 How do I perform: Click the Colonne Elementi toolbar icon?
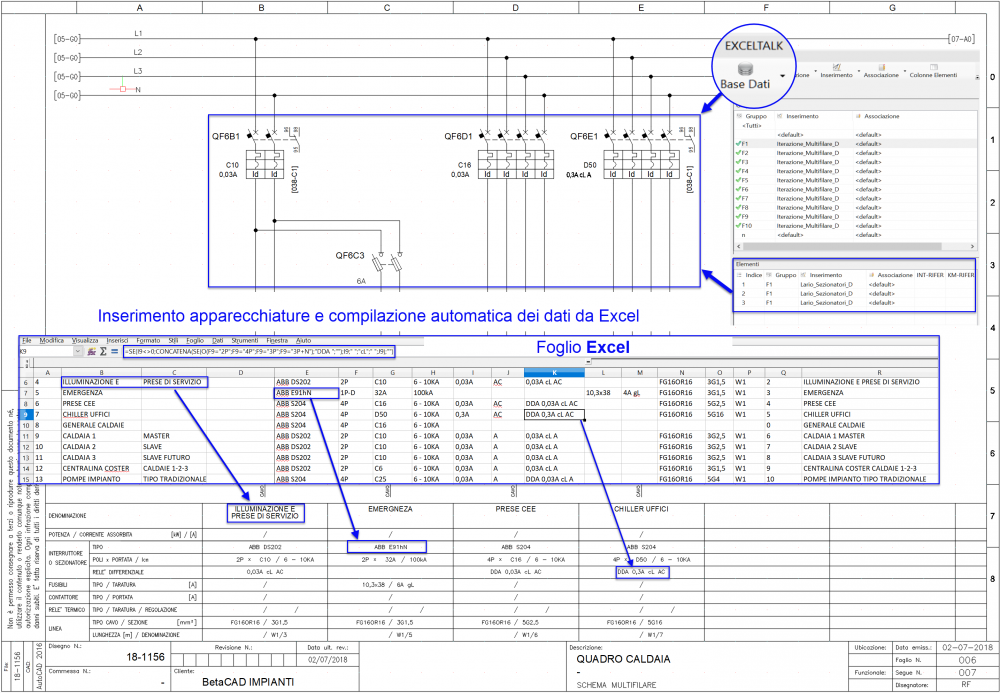933,66
